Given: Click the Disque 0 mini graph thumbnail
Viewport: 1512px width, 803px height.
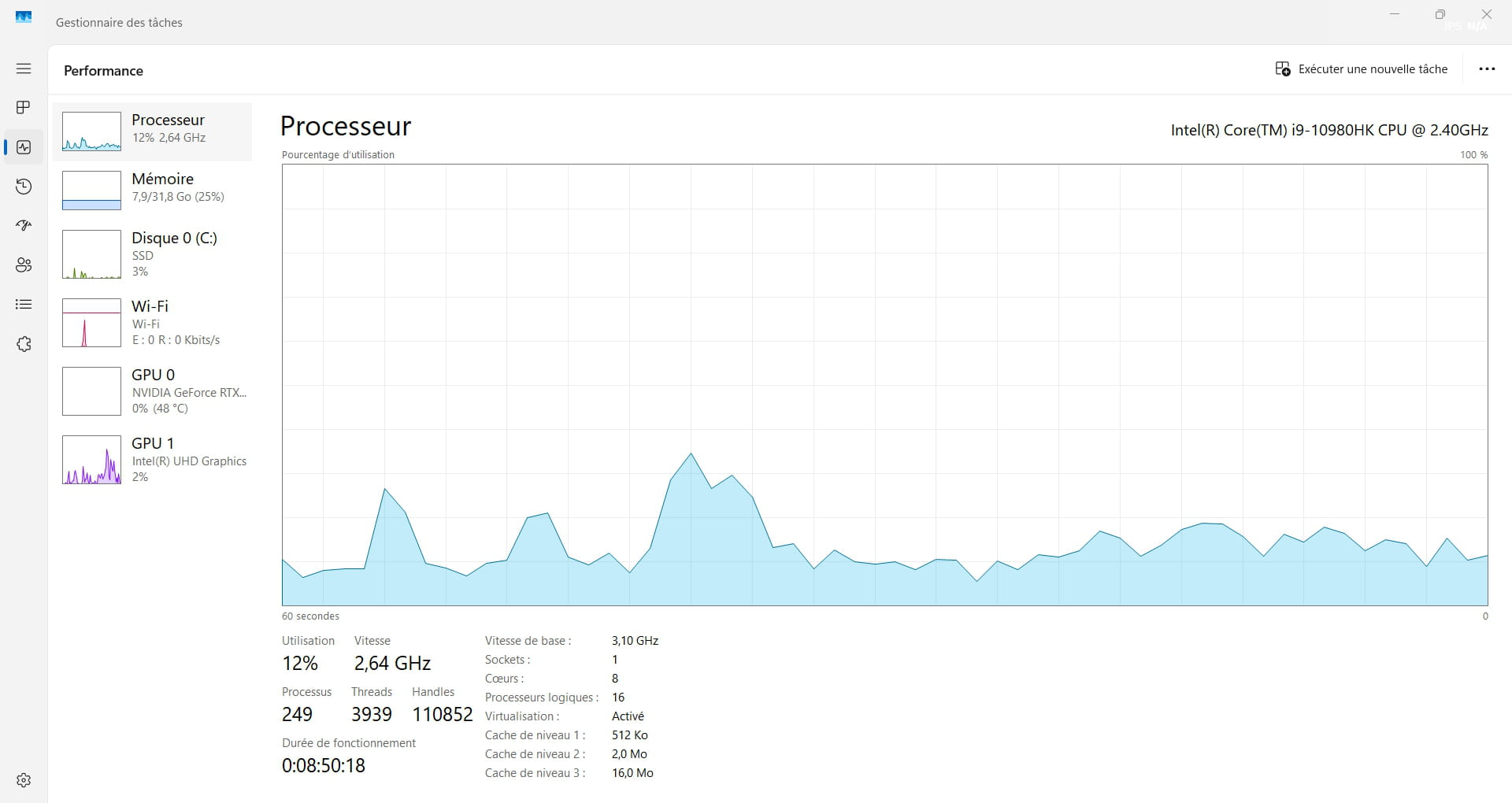Looking at the screenshot, I should [x=91, y=254].
